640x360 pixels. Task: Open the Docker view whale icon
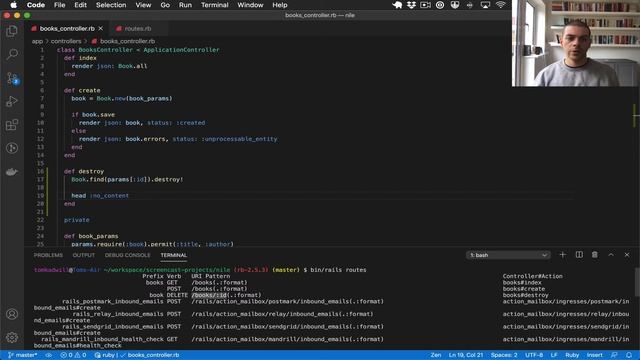tap(12, 172)
